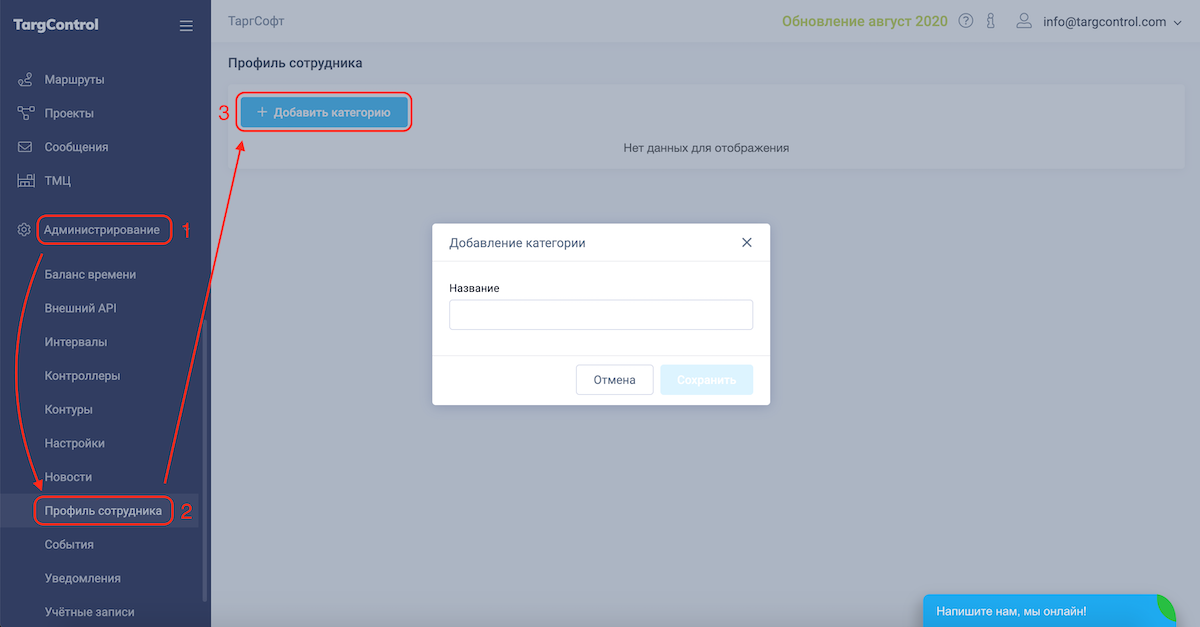
Task: Collapse sidebar with hamburger menu icon
Action: pyautogui.click(x=186, y=26)
